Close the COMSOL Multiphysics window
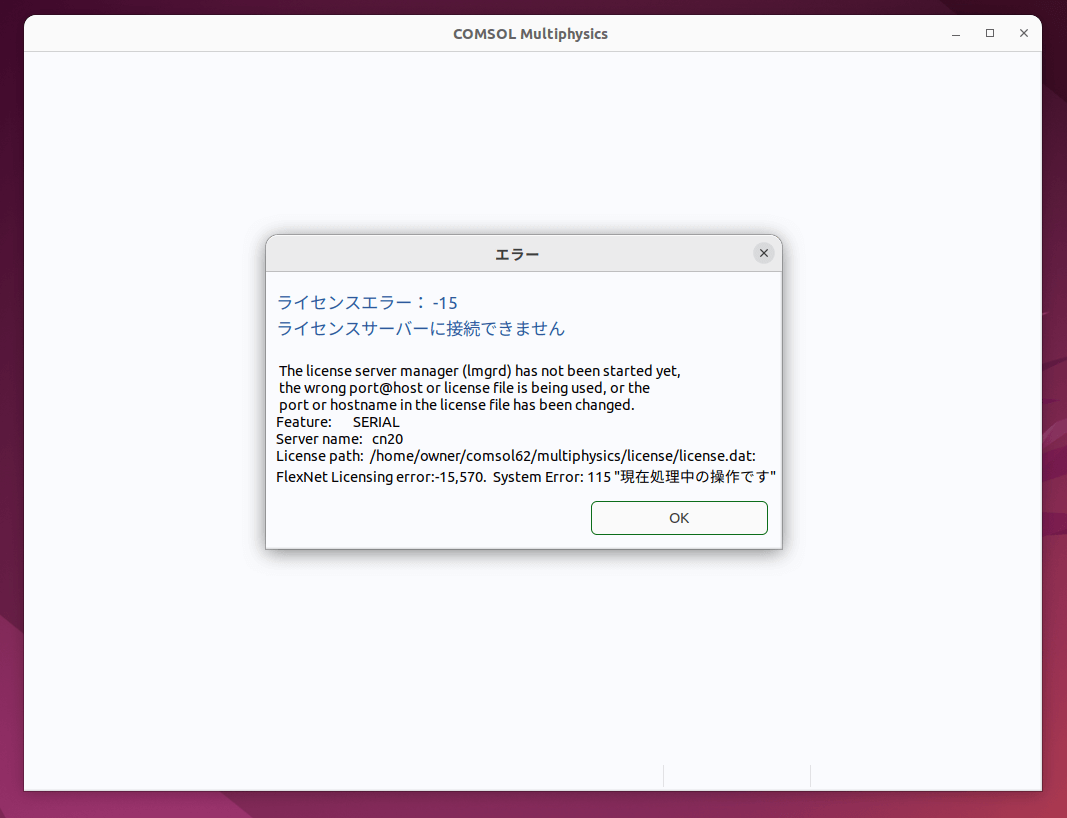Screen dimensions: 1067x818 point(1023,33)
